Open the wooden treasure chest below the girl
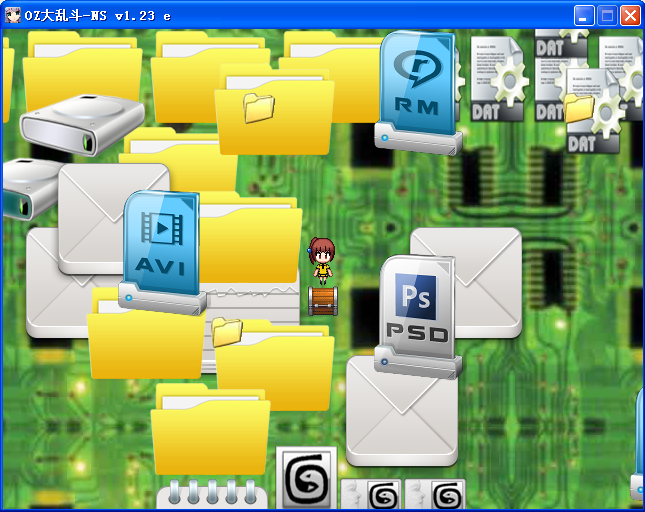The width and height of the screenshot is (645, 512). tap(323, 301)
